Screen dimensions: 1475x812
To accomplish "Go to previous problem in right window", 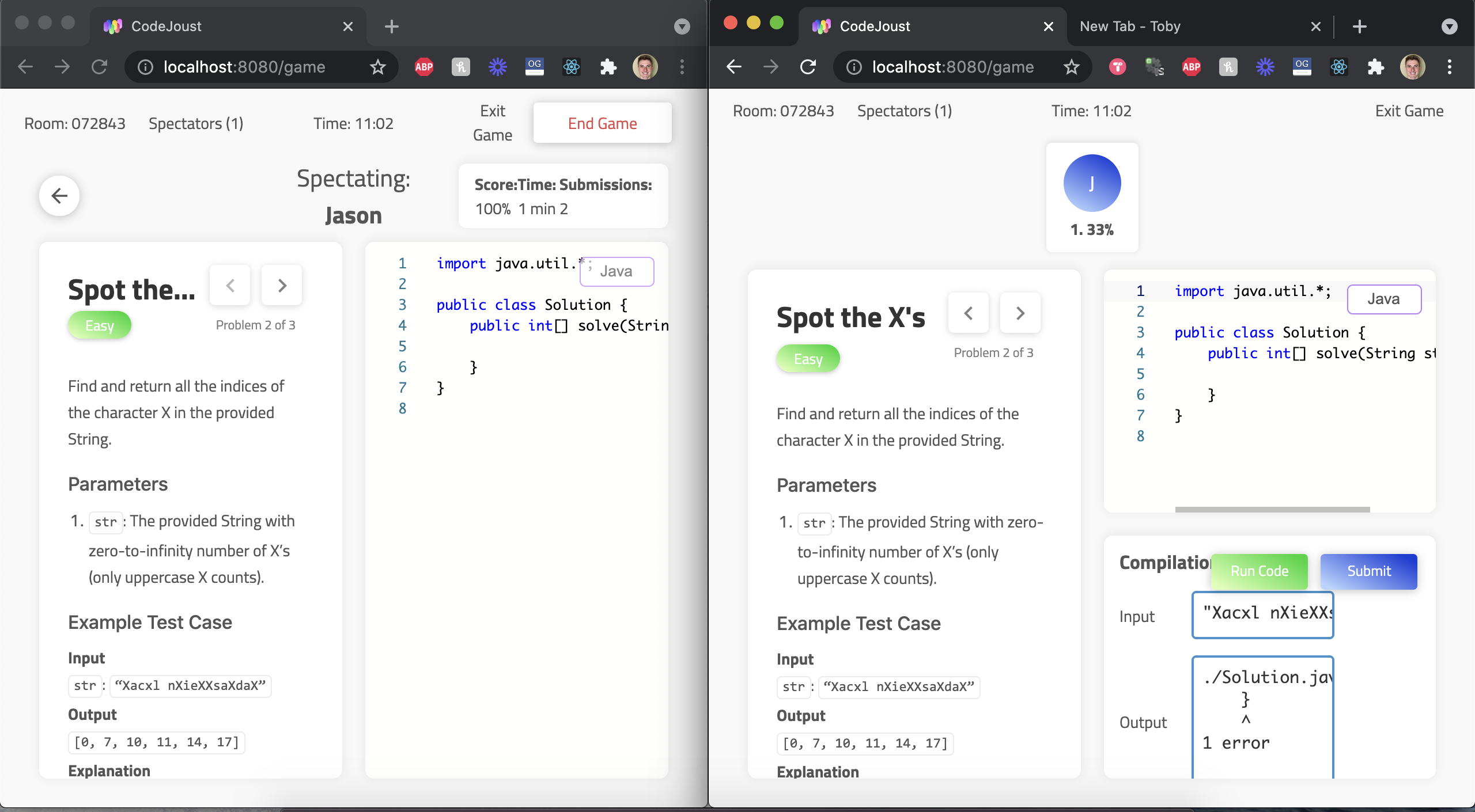I will click(x=969, y=313).
